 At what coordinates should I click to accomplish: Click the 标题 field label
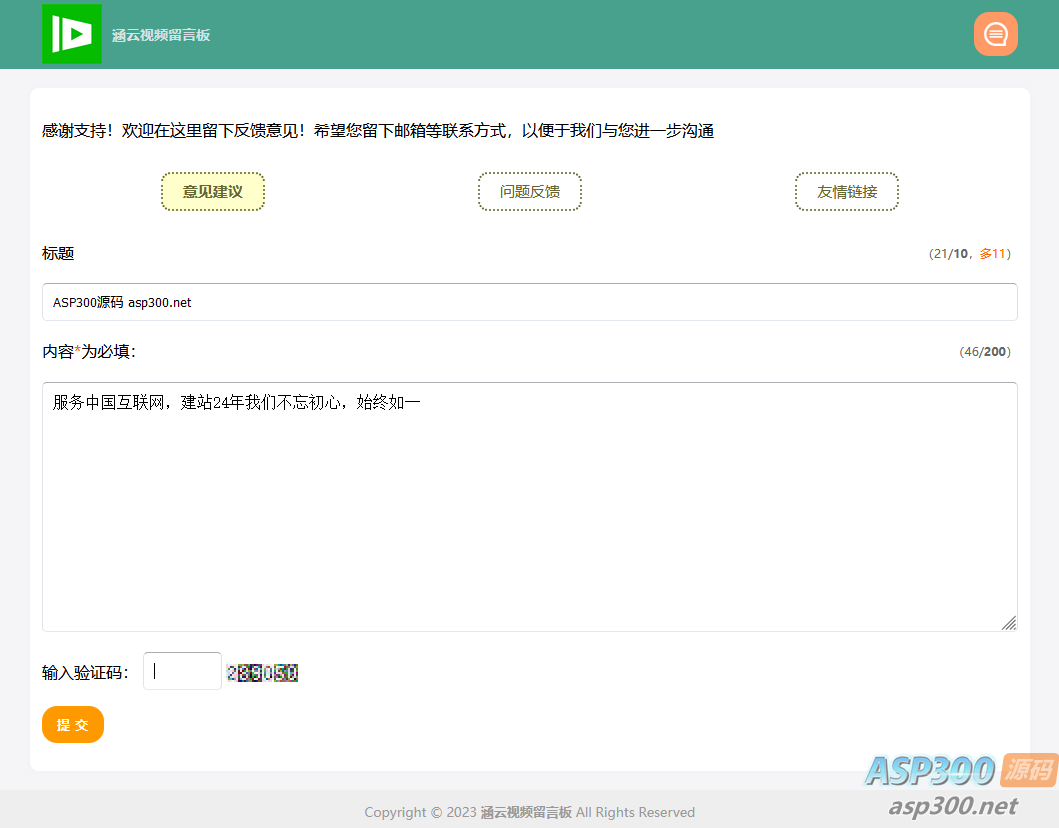pos(58,254)
